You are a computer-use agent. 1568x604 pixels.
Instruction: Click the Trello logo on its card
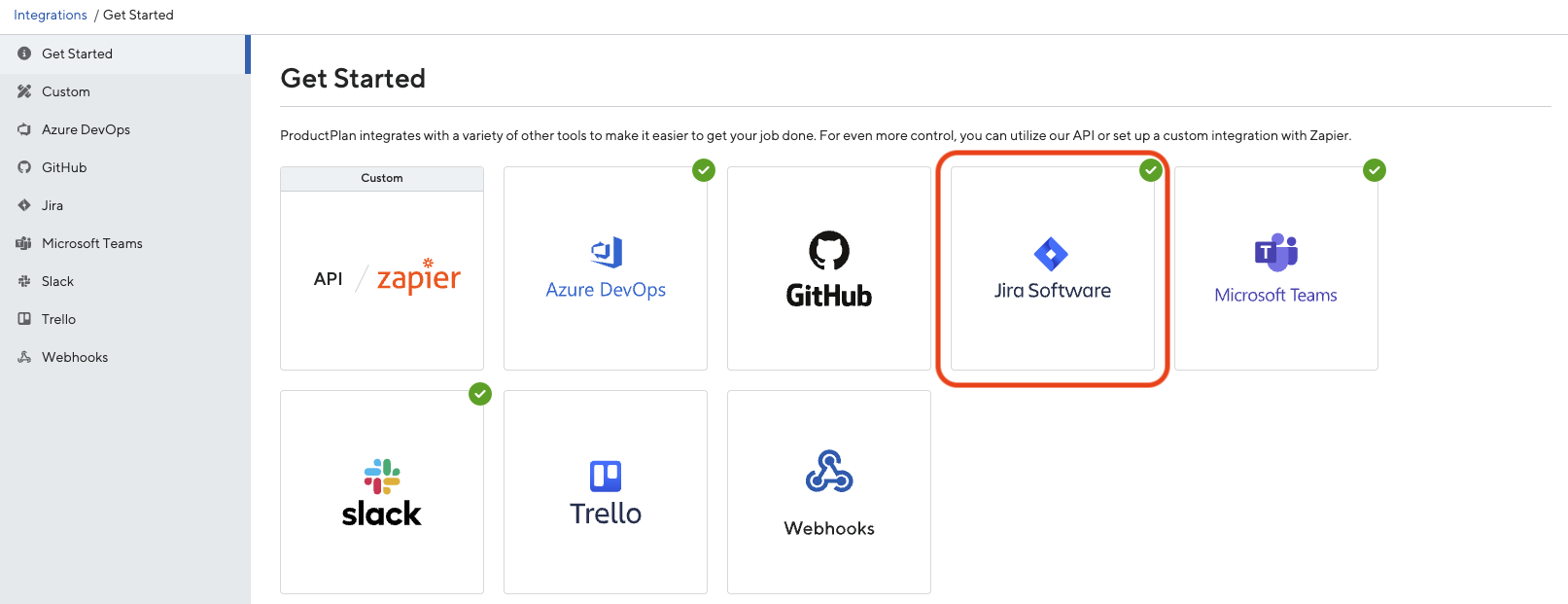(606, 477)
